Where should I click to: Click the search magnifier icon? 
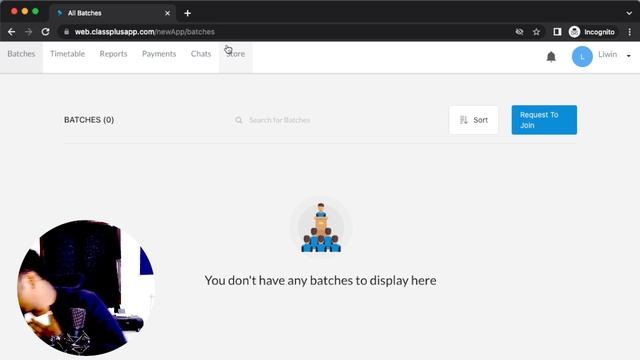(238, 120)
